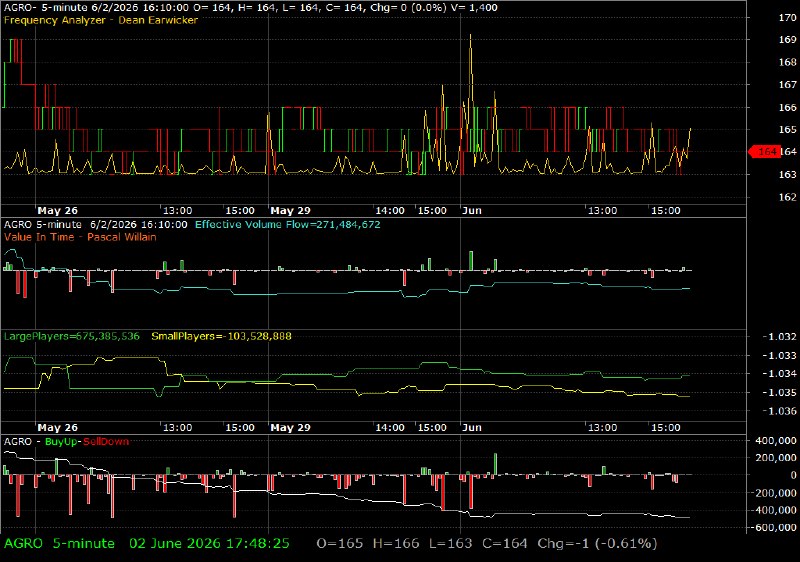Click the -600,000 volume scale label
The height and width of the screenshot is (562, 800).
point(772,527)
